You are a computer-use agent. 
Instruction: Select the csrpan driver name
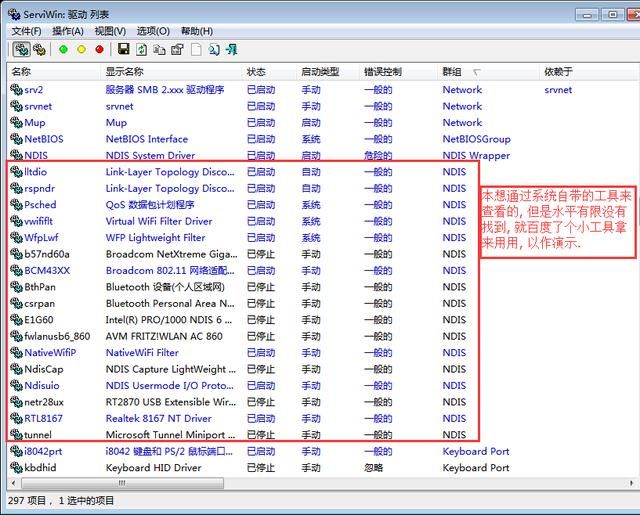coord(39,303)
